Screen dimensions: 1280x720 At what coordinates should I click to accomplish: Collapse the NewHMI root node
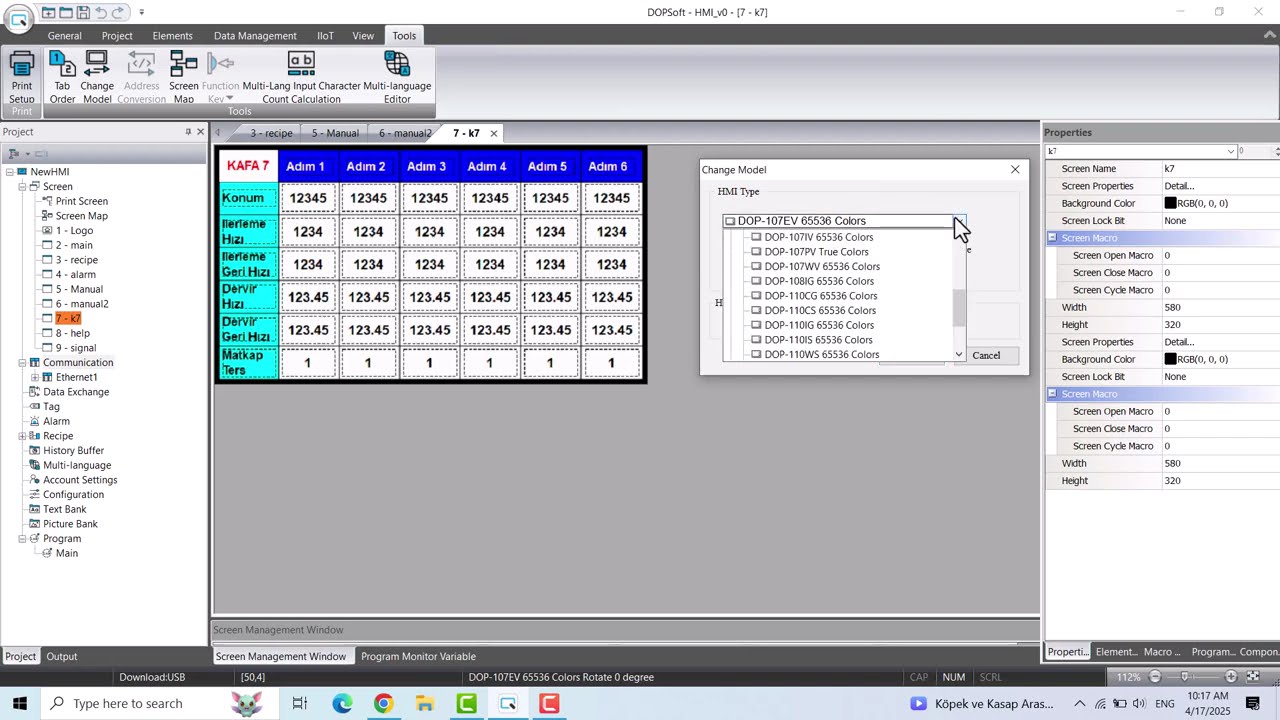9,172
